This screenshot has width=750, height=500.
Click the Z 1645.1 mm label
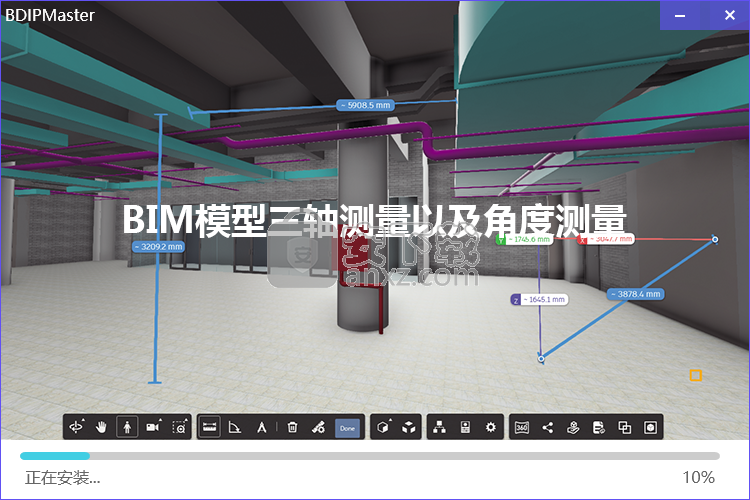540,300
